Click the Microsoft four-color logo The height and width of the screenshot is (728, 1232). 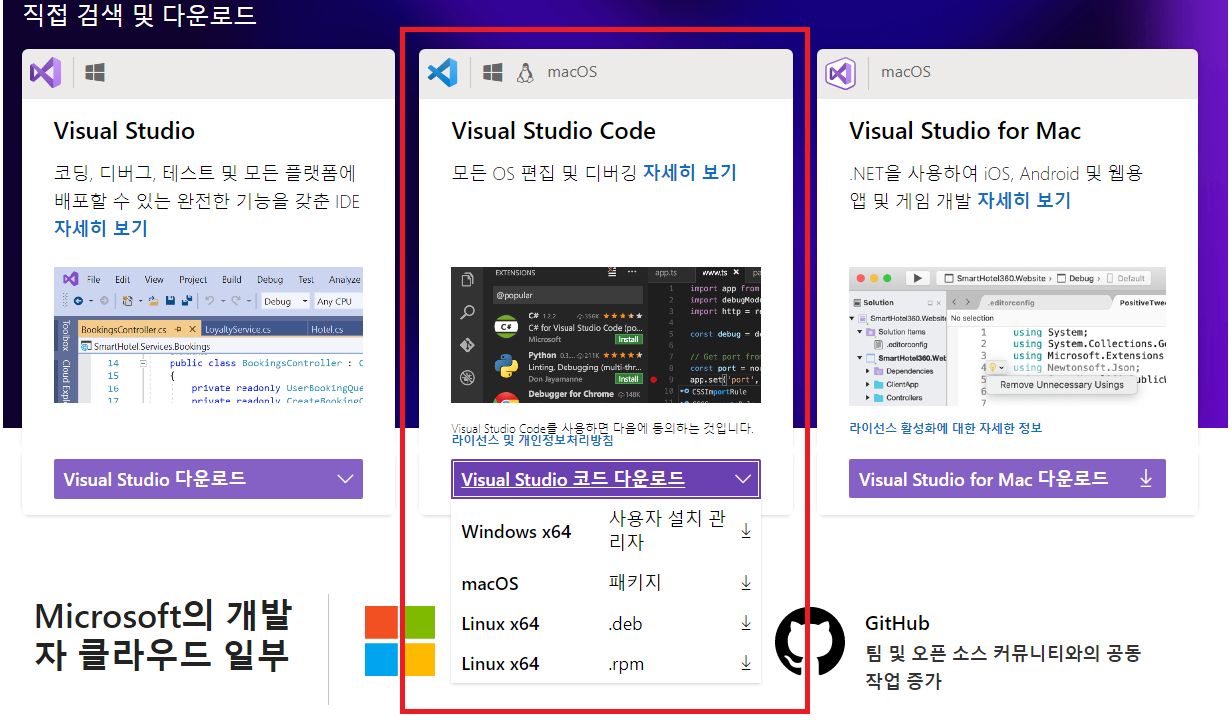tap(400, 641)
